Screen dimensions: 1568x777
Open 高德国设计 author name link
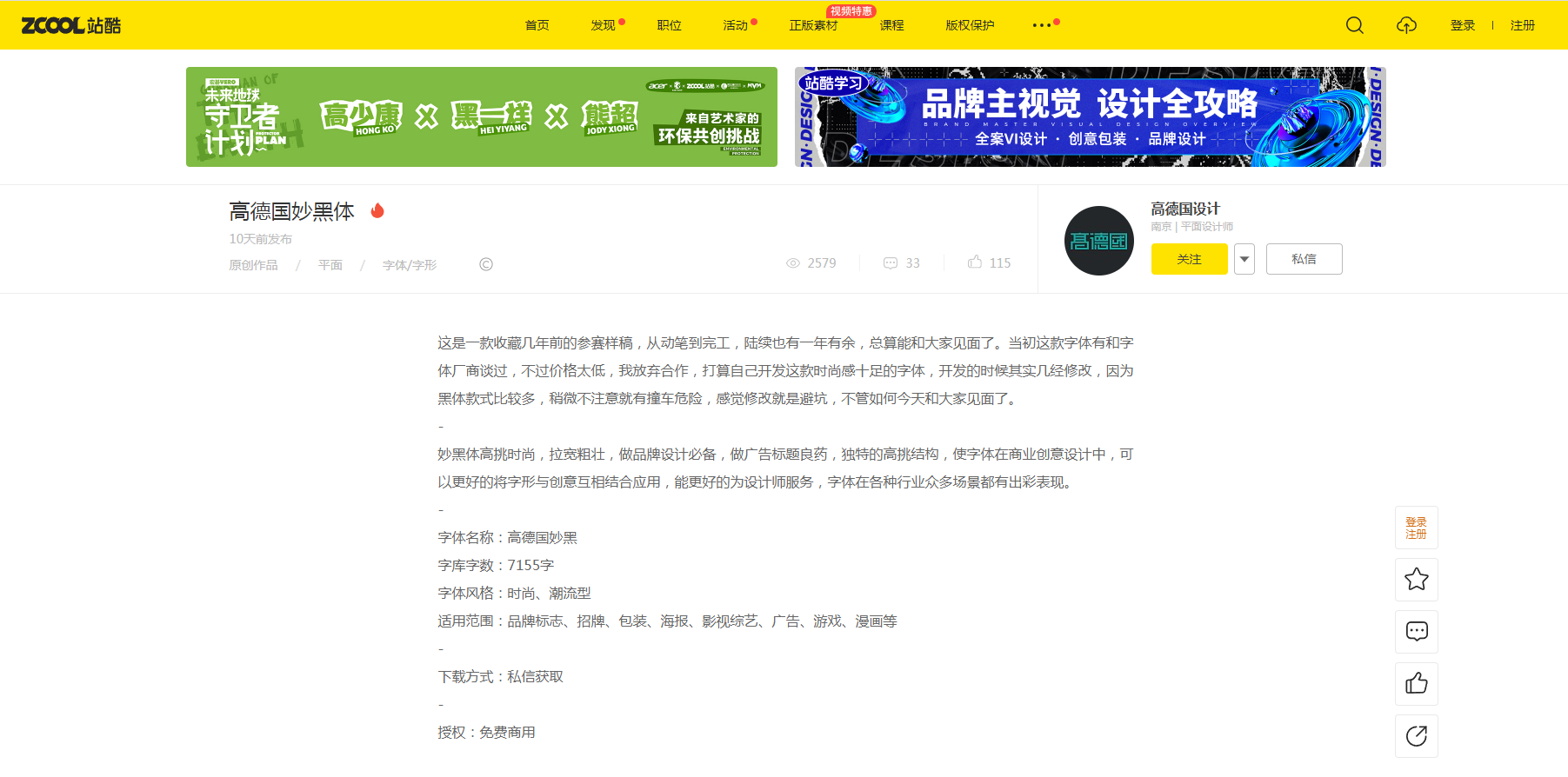point(1185,209)
